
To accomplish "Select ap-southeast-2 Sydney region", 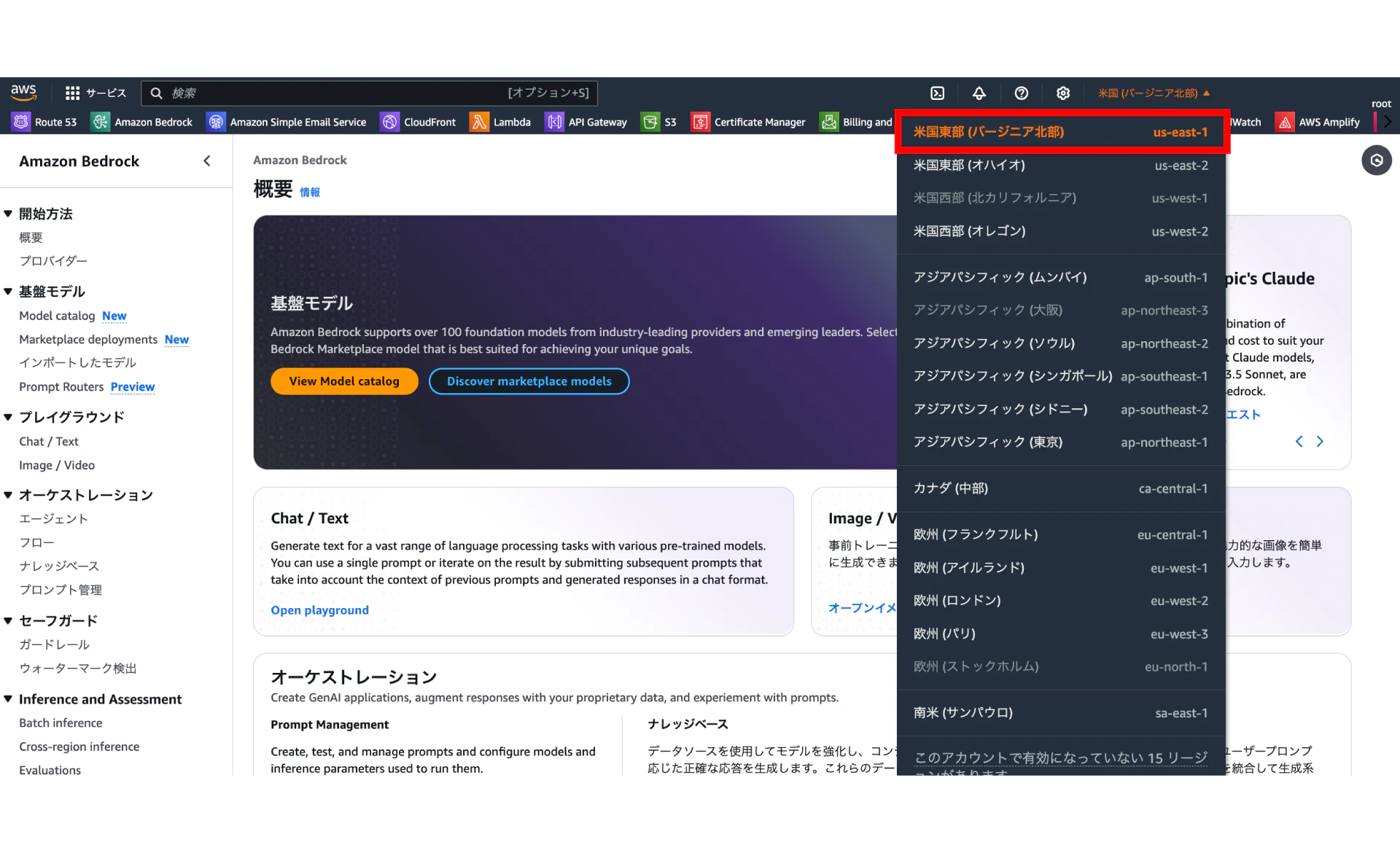I will click(x=1061, y=409).
